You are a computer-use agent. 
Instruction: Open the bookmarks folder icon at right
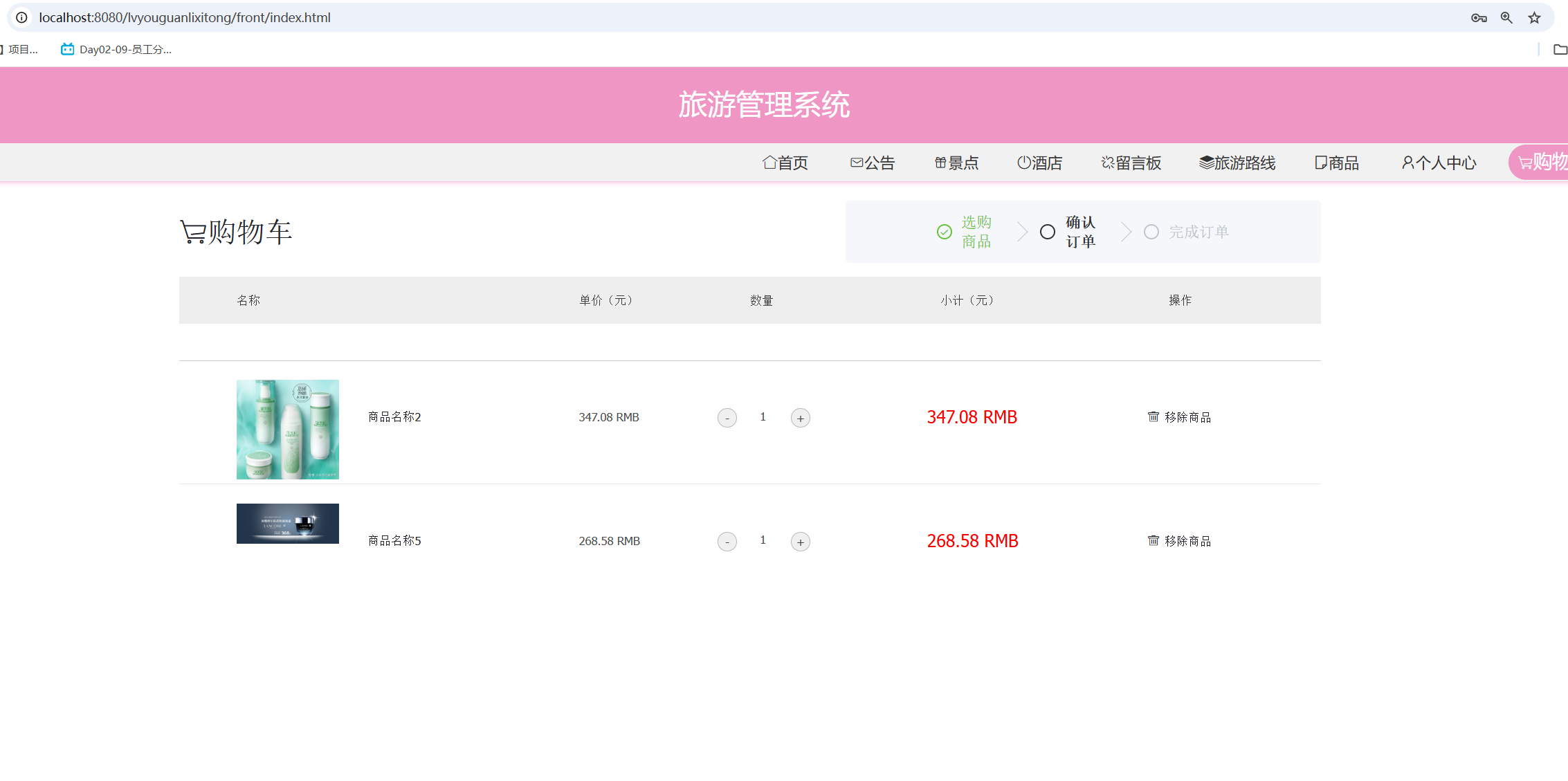point(1560,49)
